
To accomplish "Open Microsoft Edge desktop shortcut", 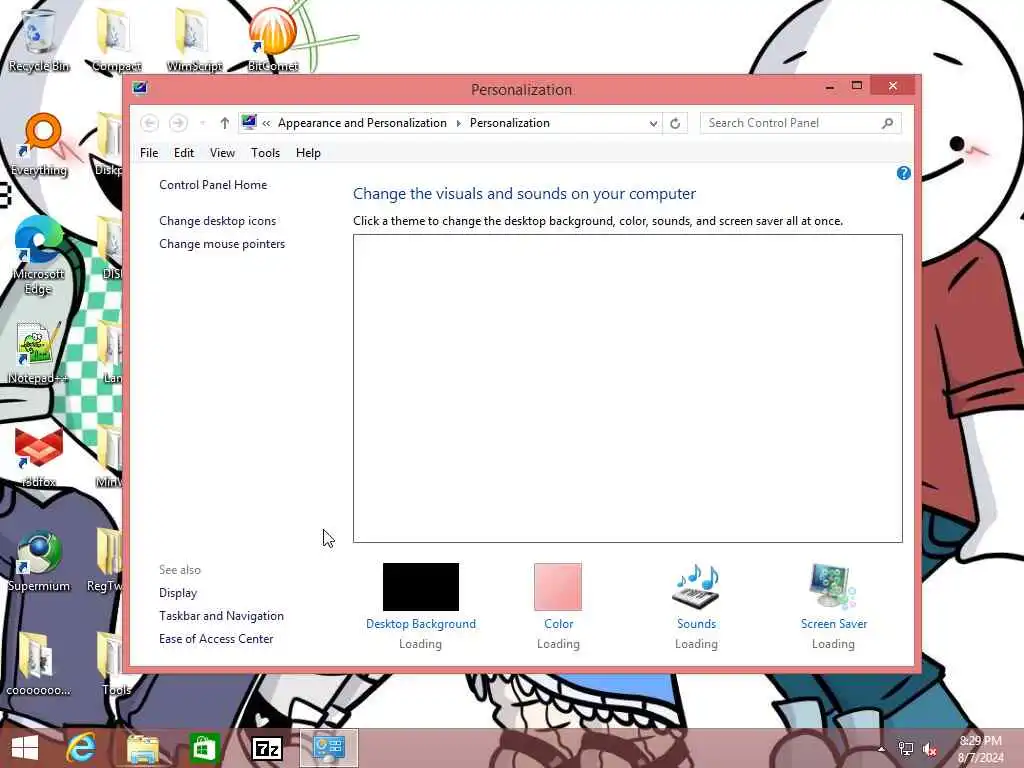I will pyautogui.click(x=38, y=255).
